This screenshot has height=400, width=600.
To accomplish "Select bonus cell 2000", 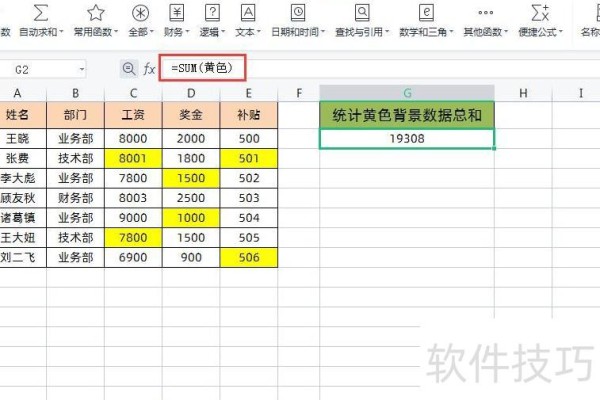I will [191, 139].
